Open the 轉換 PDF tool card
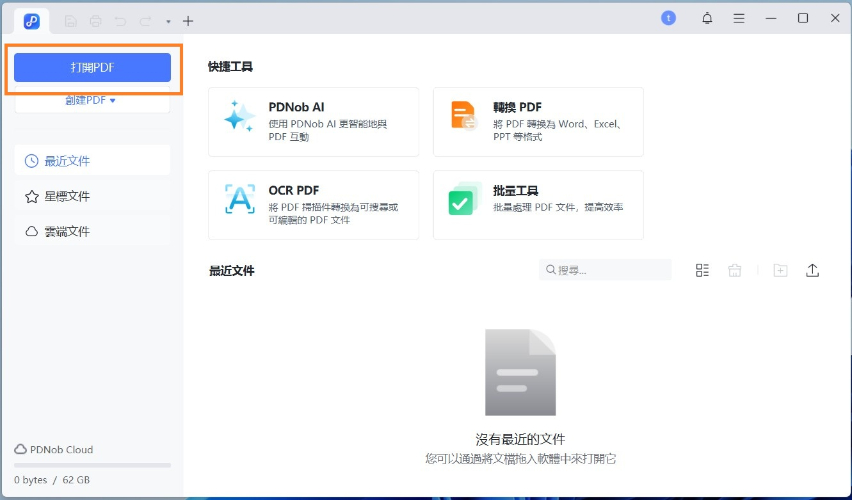 538,122
